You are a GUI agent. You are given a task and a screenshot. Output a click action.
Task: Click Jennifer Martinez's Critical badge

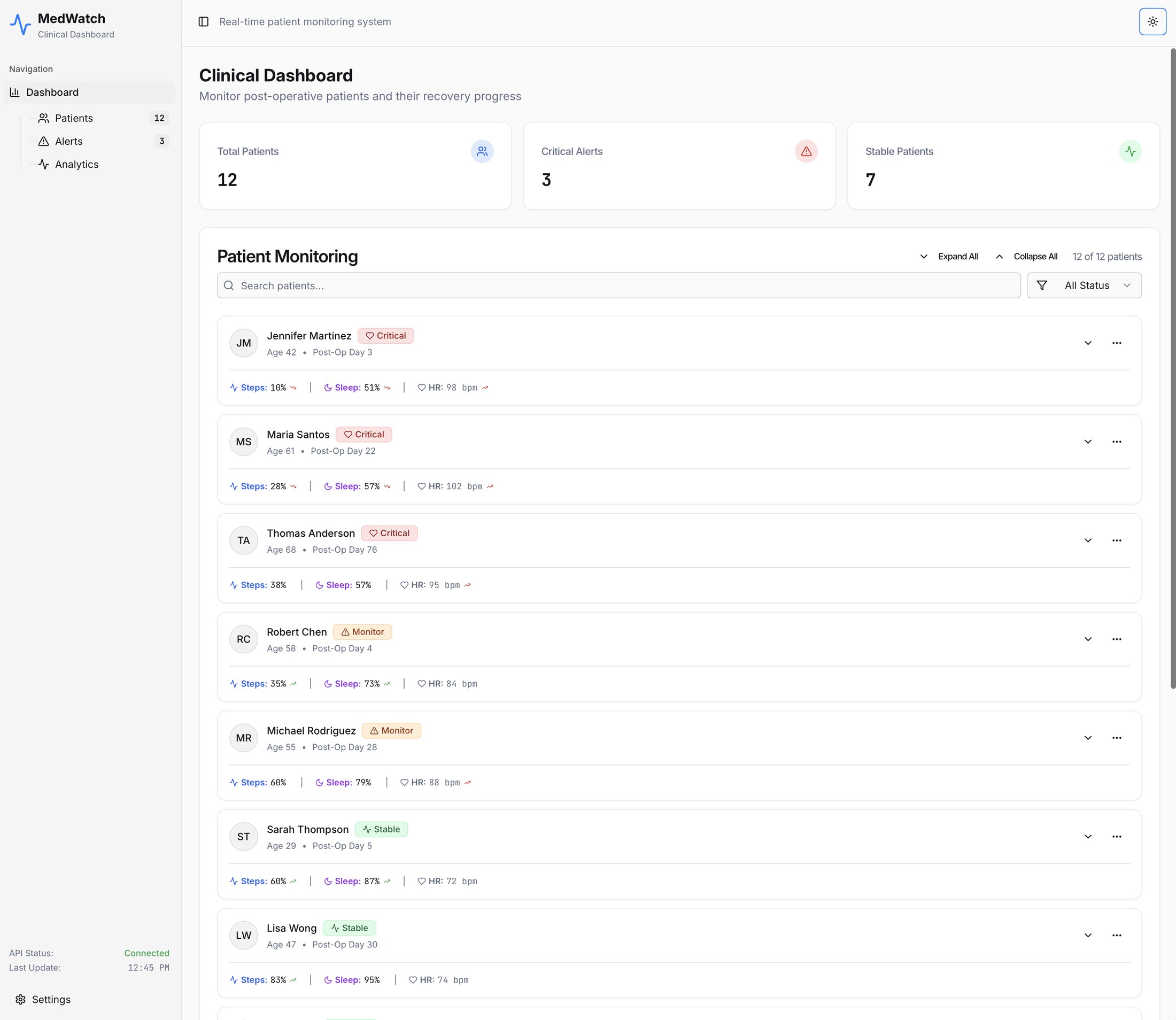pos(386,336)
